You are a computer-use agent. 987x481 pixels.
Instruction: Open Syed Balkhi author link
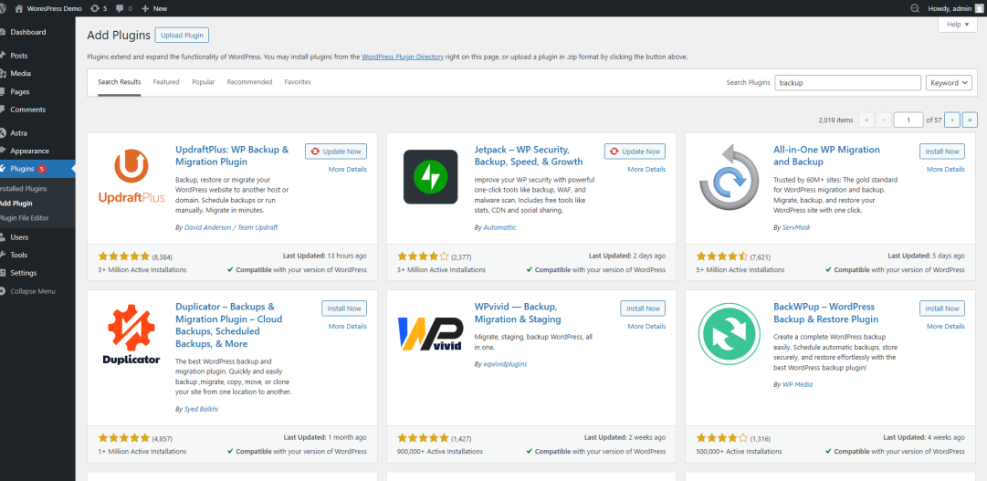click(201, 409)
